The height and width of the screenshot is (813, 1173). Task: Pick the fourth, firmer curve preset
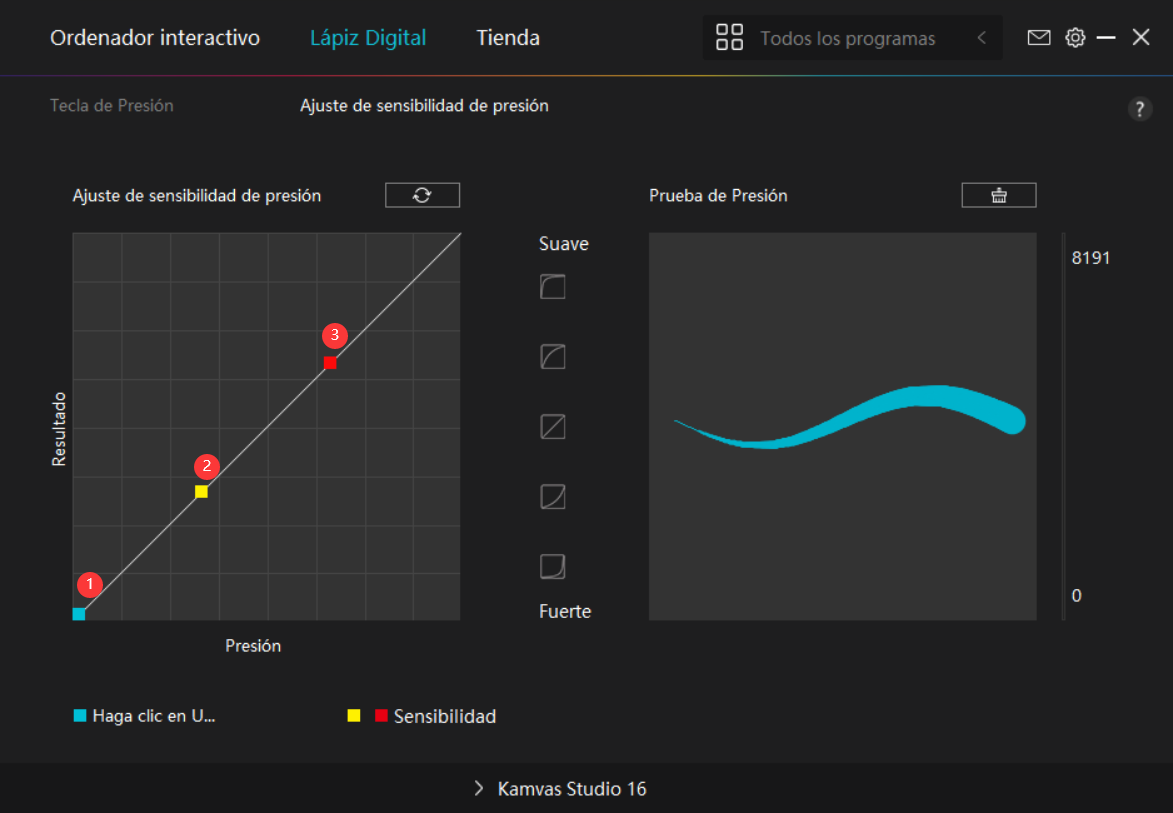[553, 497]
